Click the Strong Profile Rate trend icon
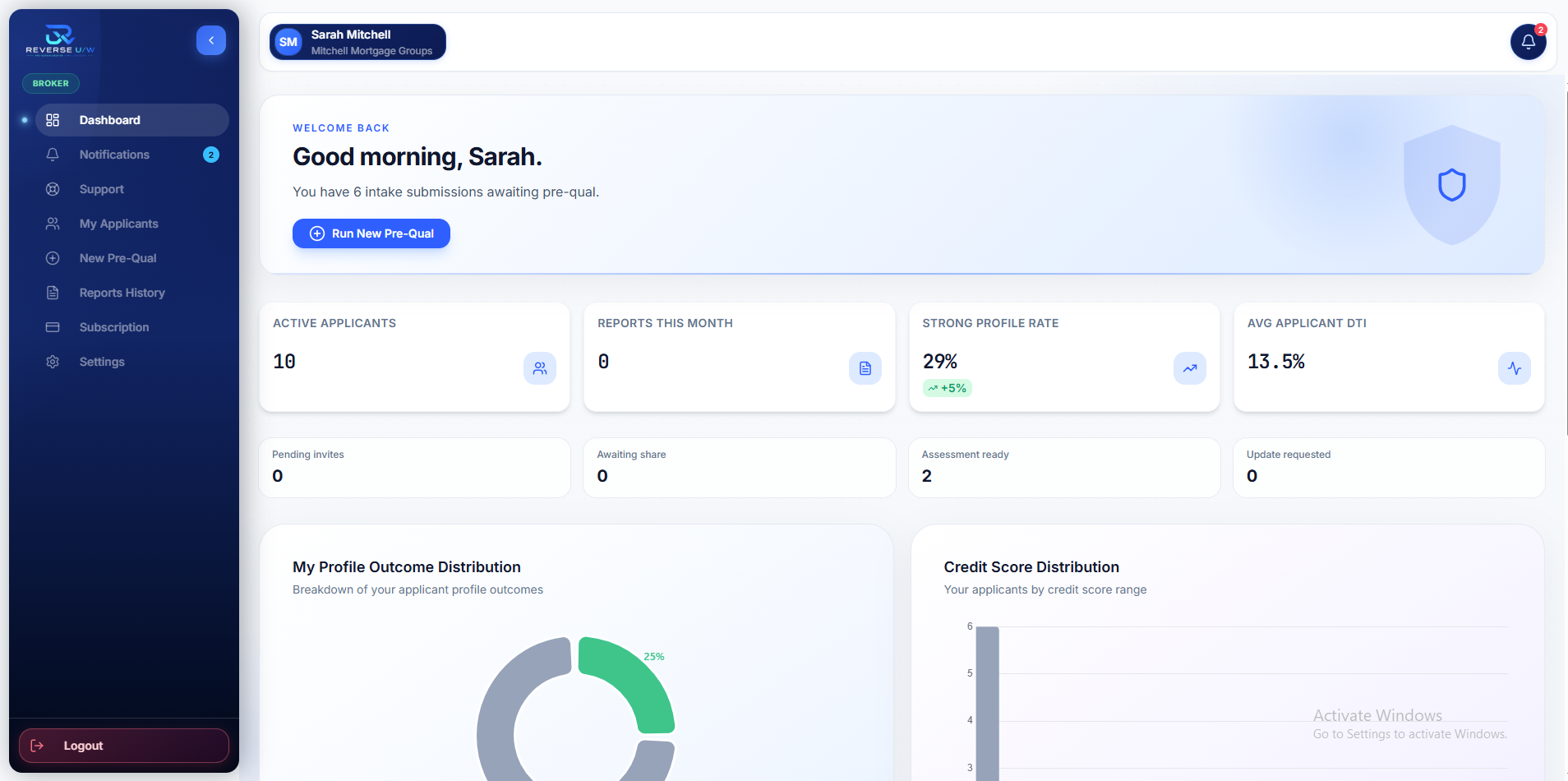Image resolution: width=1568 pixels, height=781 pixels. (x=1190, y=368)
